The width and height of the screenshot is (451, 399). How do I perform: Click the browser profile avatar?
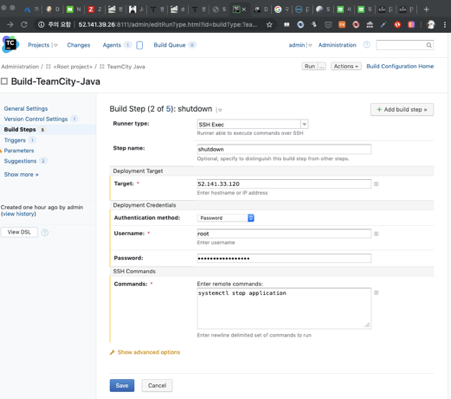click(x=431, y=24)
